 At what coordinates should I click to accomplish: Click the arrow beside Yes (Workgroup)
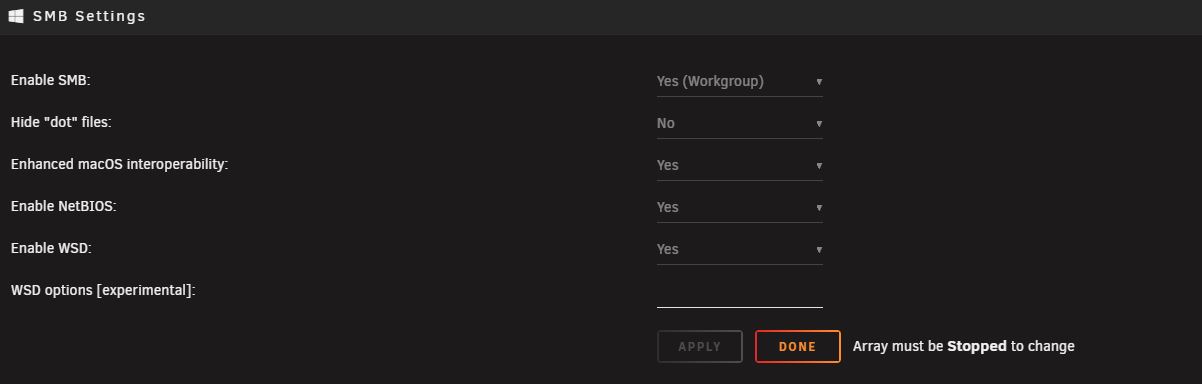tap(819, 81)
